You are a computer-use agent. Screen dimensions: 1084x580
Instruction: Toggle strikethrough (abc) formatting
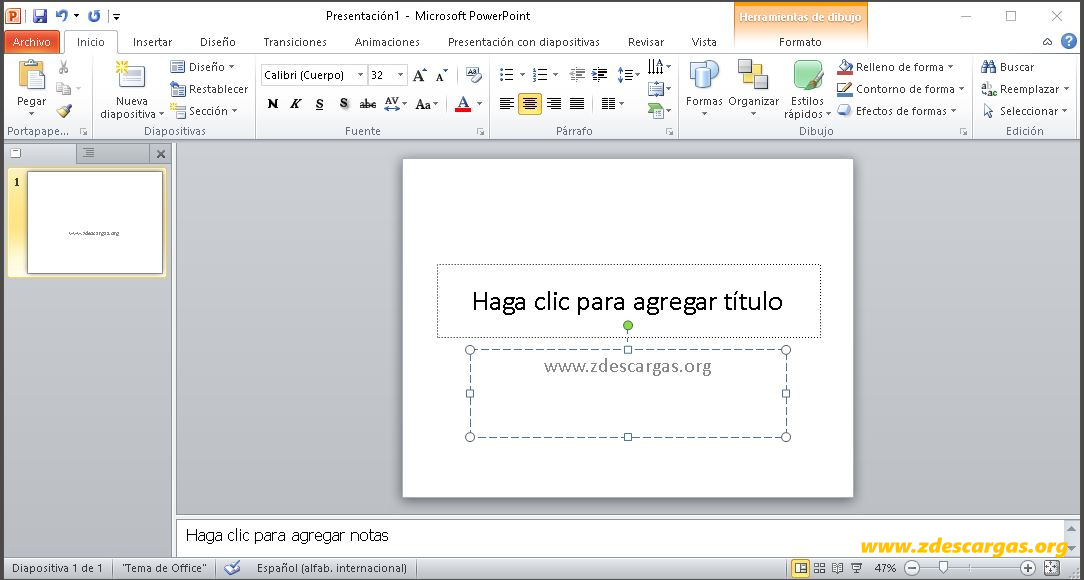click(x=368, y=104)
